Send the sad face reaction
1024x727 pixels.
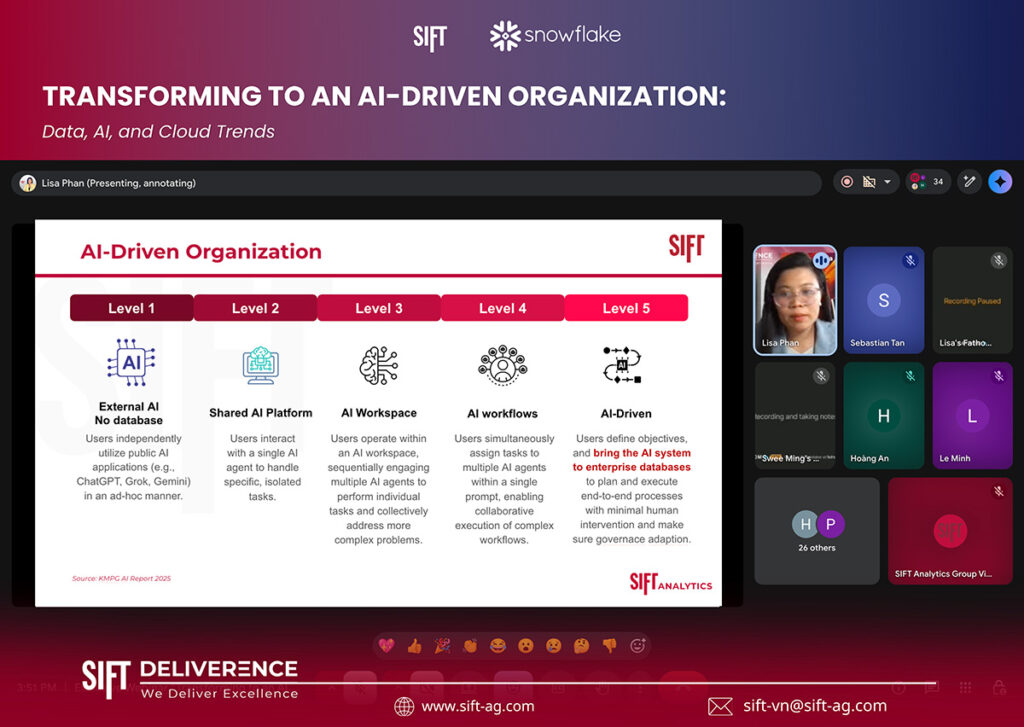tap(554, 646)
